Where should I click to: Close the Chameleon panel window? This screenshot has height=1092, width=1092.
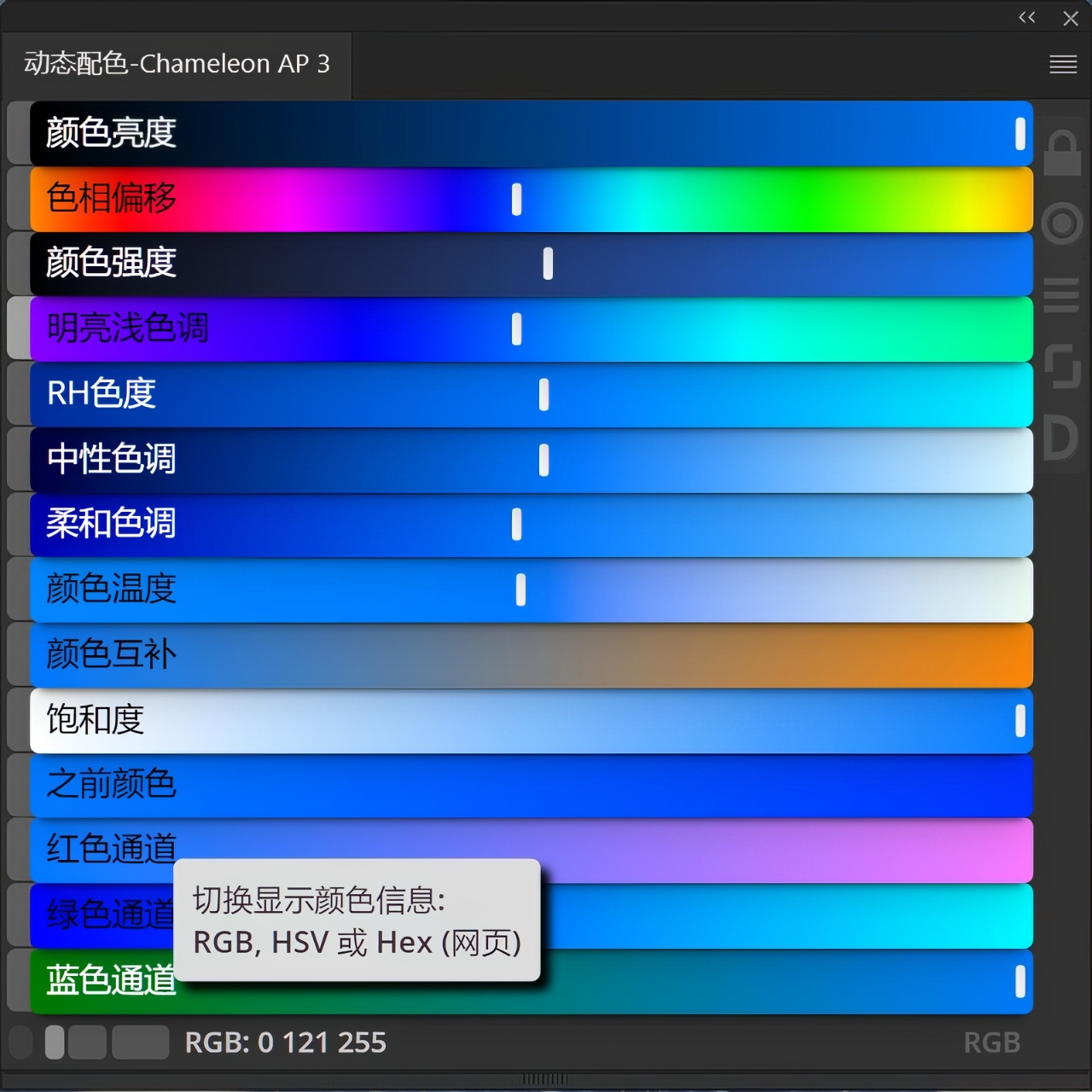click(1071, 18)
